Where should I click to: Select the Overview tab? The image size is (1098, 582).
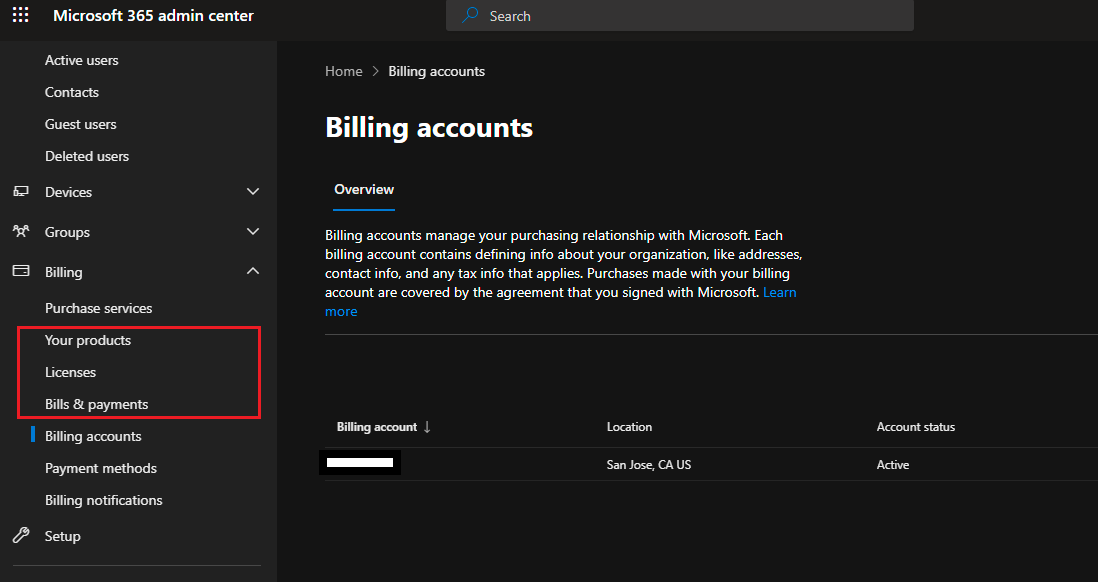point(363,189)
